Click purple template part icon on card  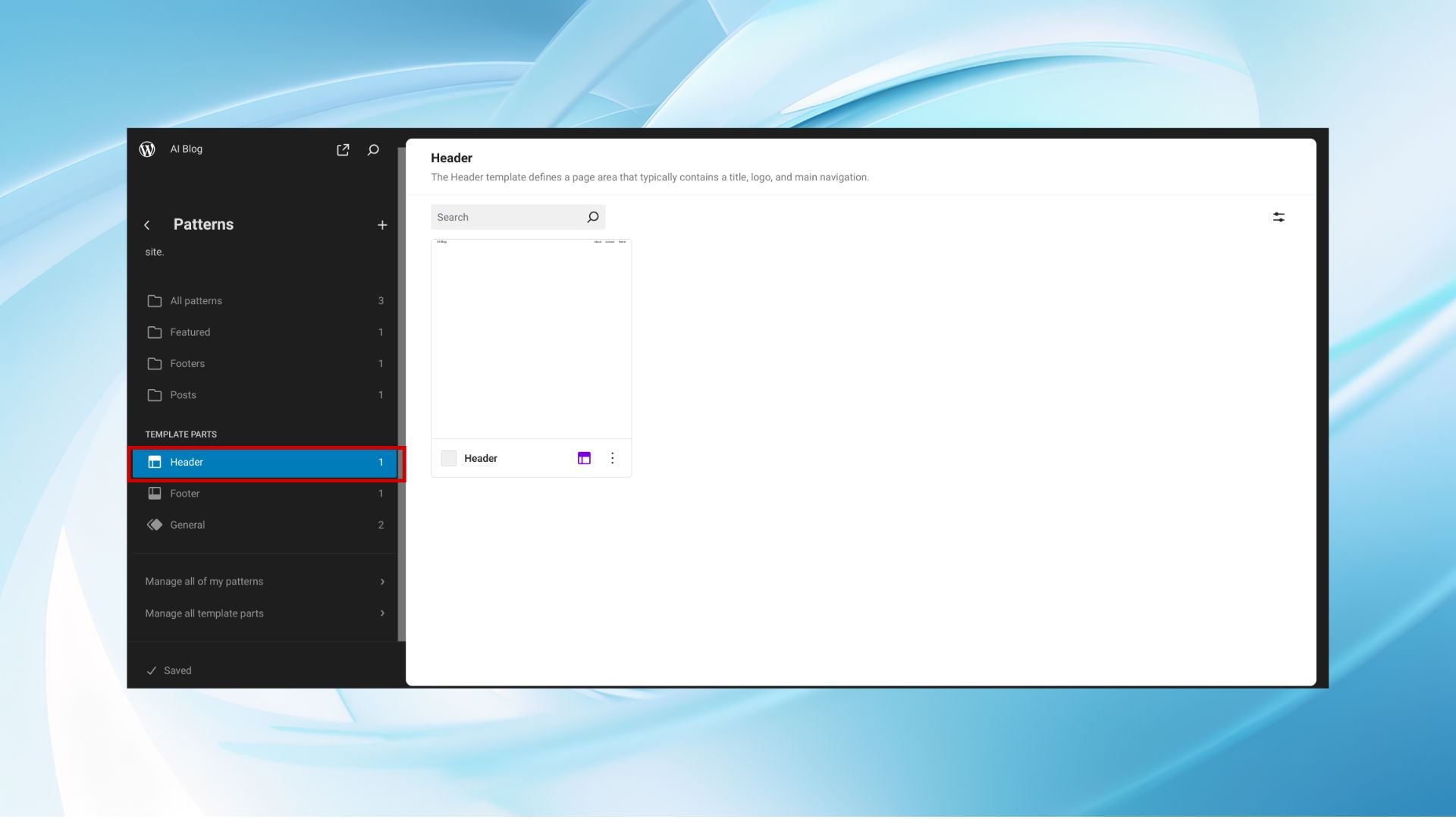(x=584, y=459)
